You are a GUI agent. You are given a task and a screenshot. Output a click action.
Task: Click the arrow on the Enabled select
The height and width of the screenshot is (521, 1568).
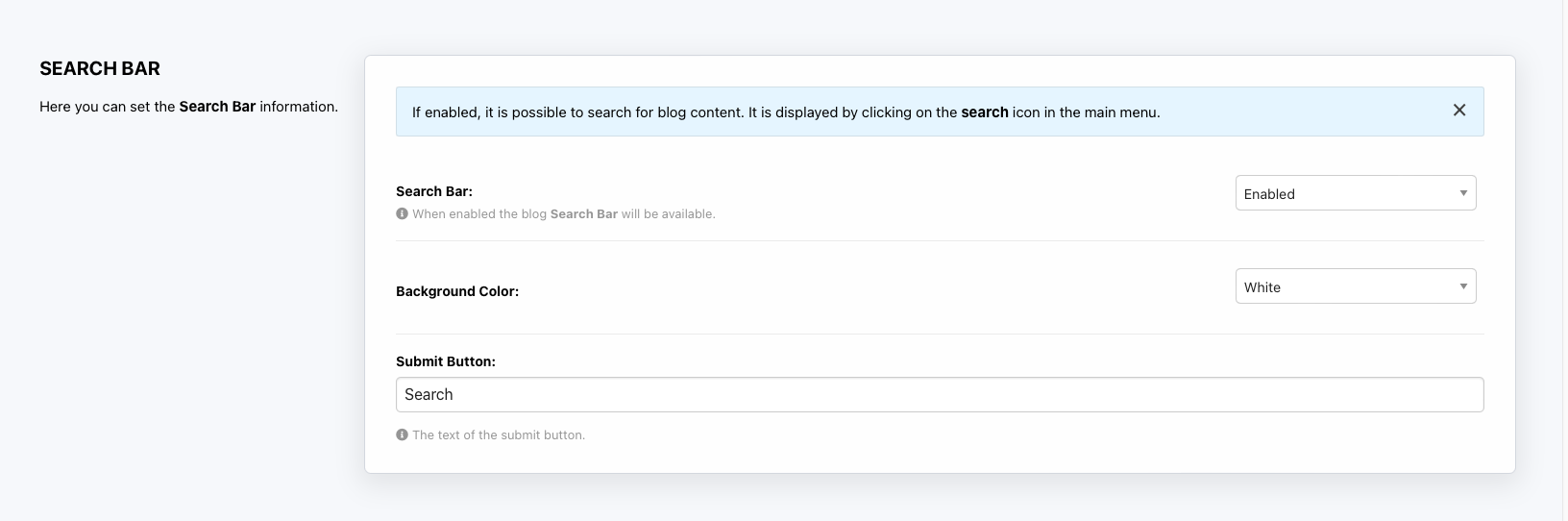(x=1463, y=193)
